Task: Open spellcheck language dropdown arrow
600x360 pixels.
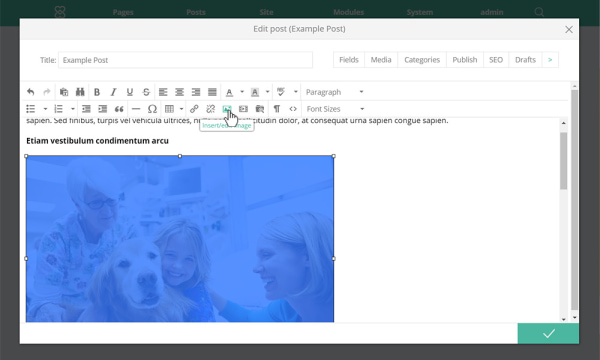Action: point(295,92)
